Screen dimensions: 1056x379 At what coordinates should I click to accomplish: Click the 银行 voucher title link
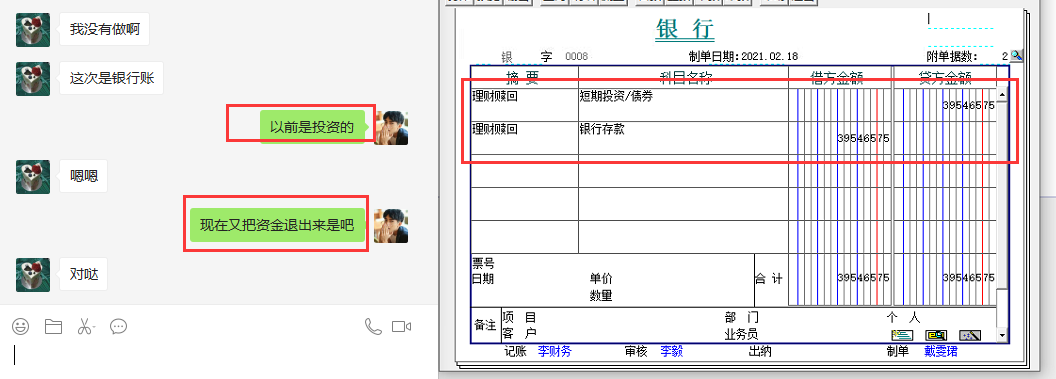pyautogui.click(x=685, y=30)
